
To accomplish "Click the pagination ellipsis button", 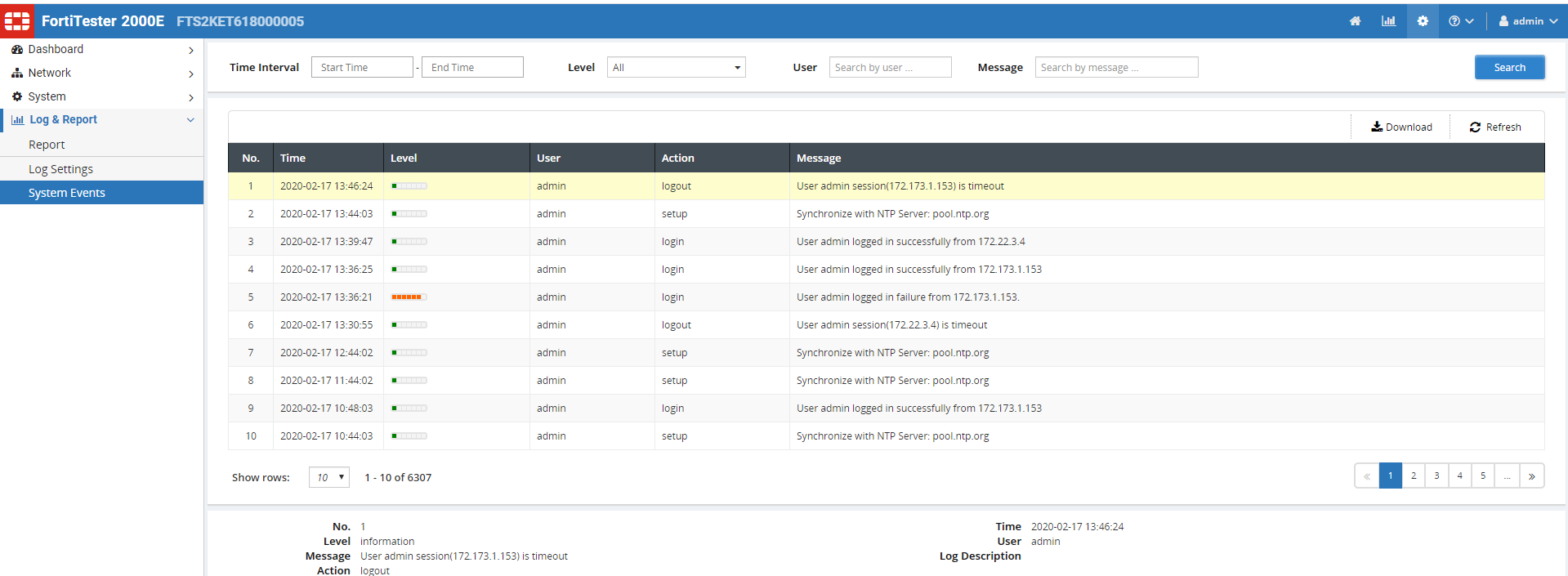I will 1508,476.
